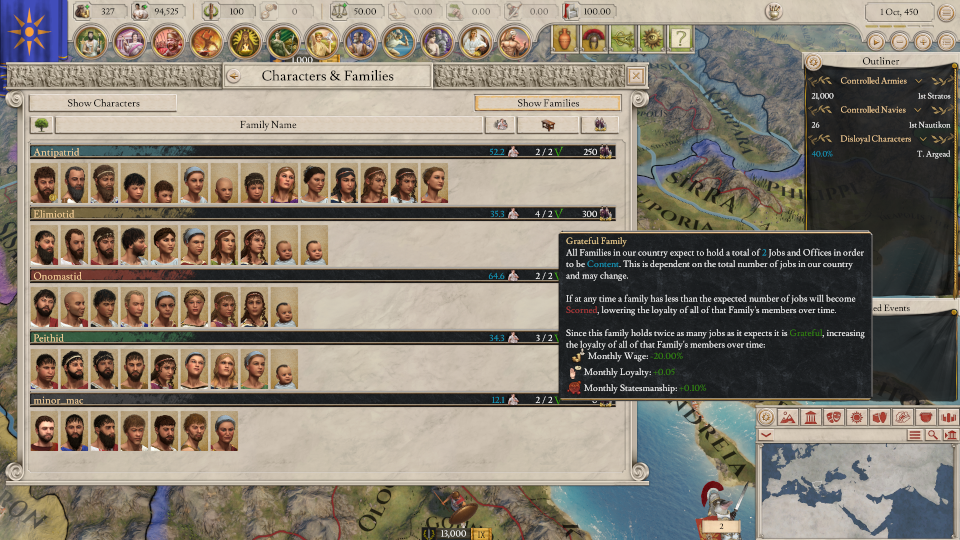Screen dimensions: 960x540
Task: Select the Show Families tab
Action: click(548, 103)
